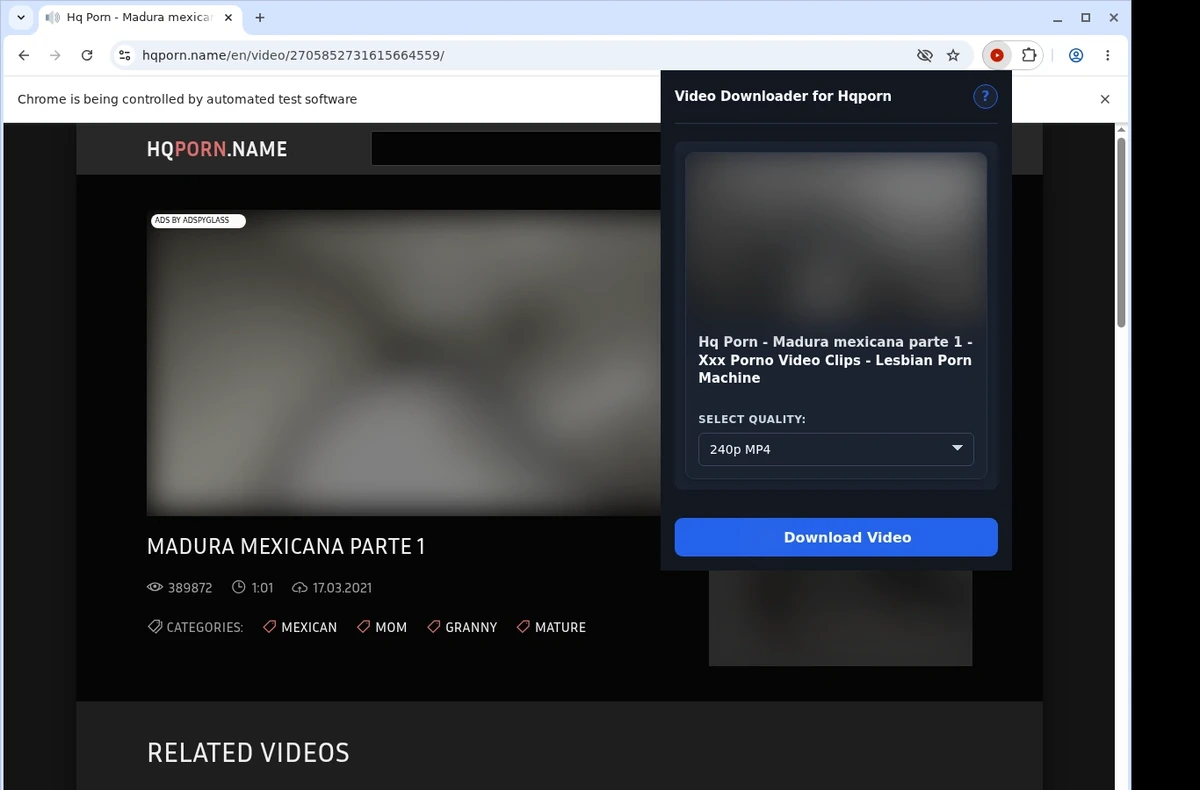Image resolution: width=1200 pixels, height=790 pixels.
Task: Click the page's vertical scrollbar thumb
Action: point(1121,232)
